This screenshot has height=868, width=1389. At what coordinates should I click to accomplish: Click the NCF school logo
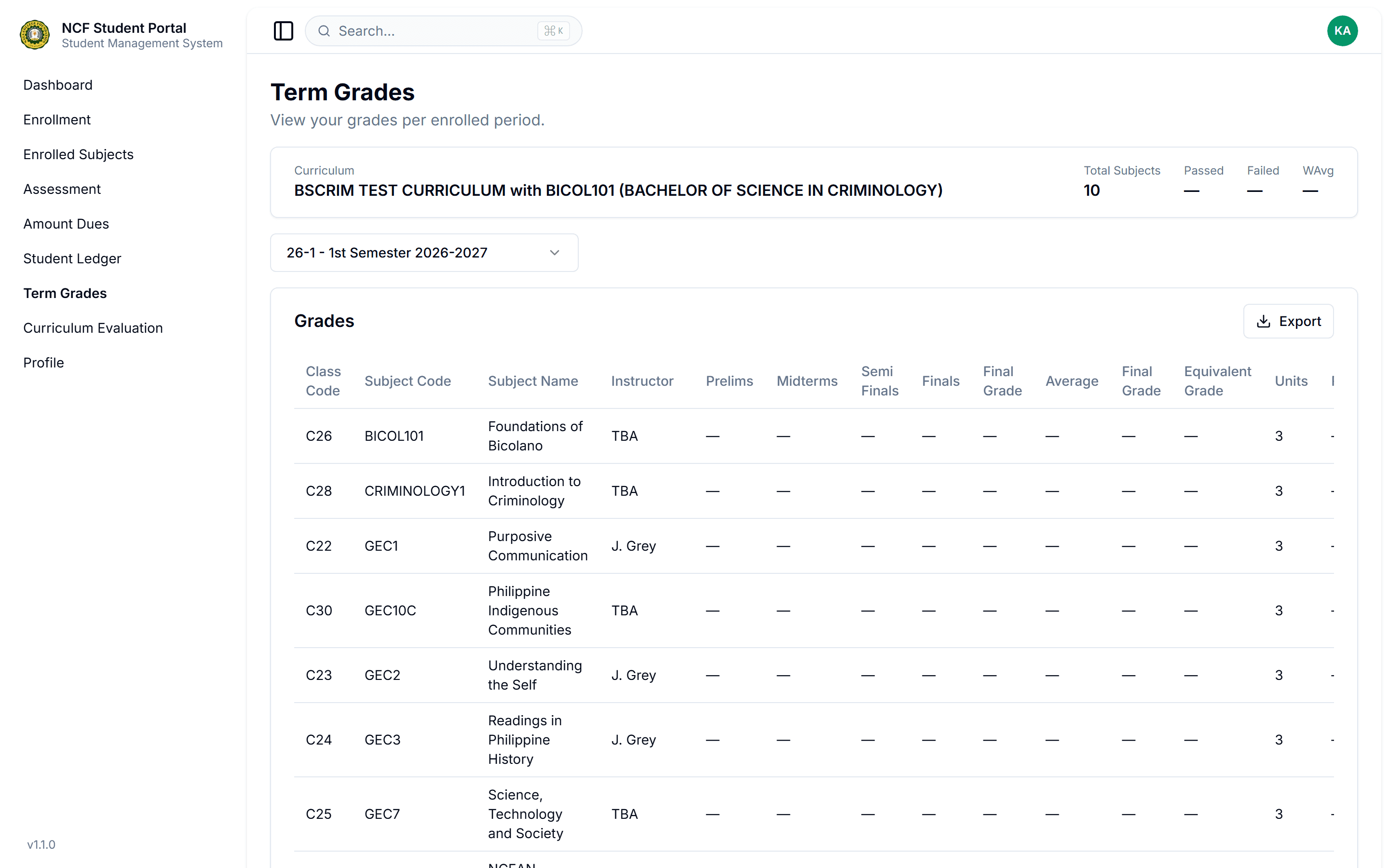(x=35, y=34)
